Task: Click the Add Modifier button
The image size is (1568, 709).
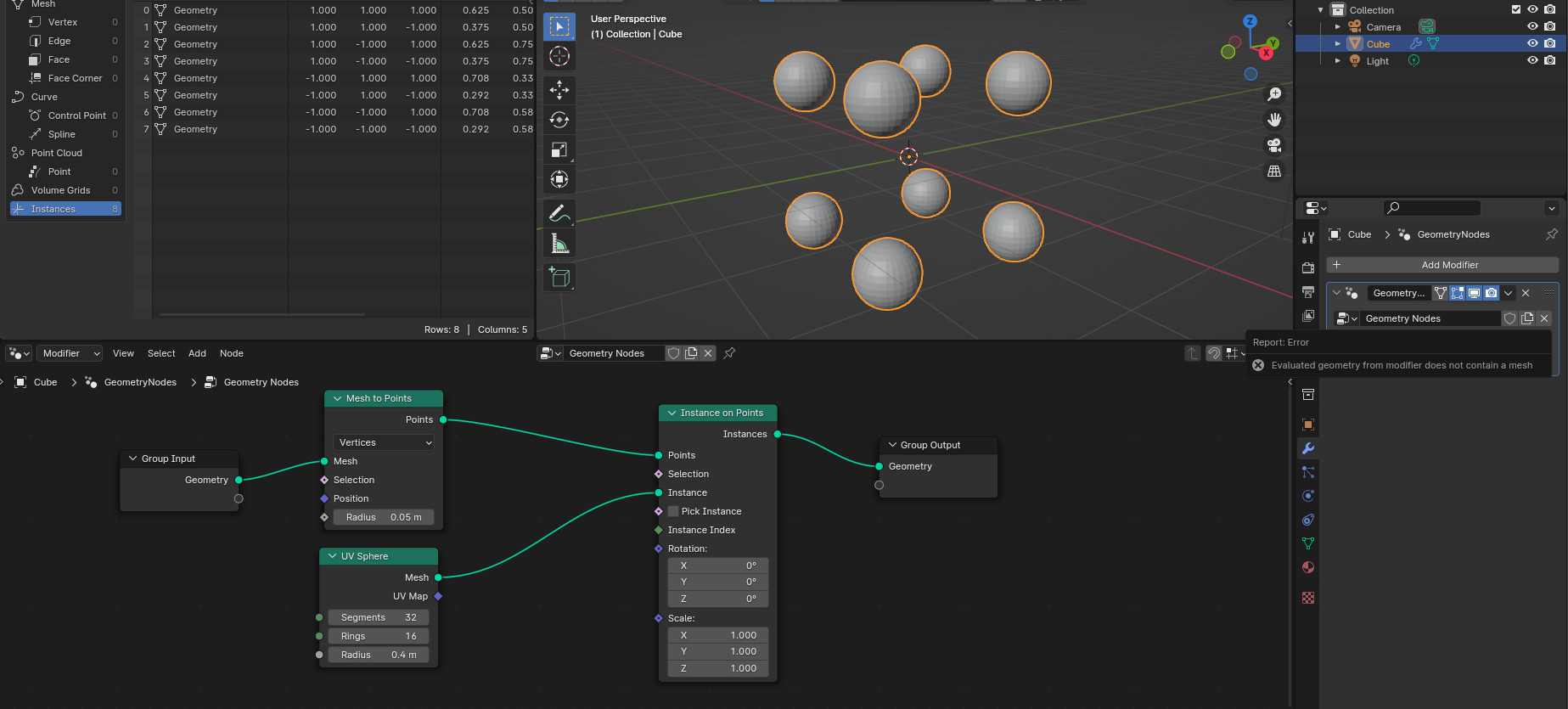Action: coord(1442,265)
